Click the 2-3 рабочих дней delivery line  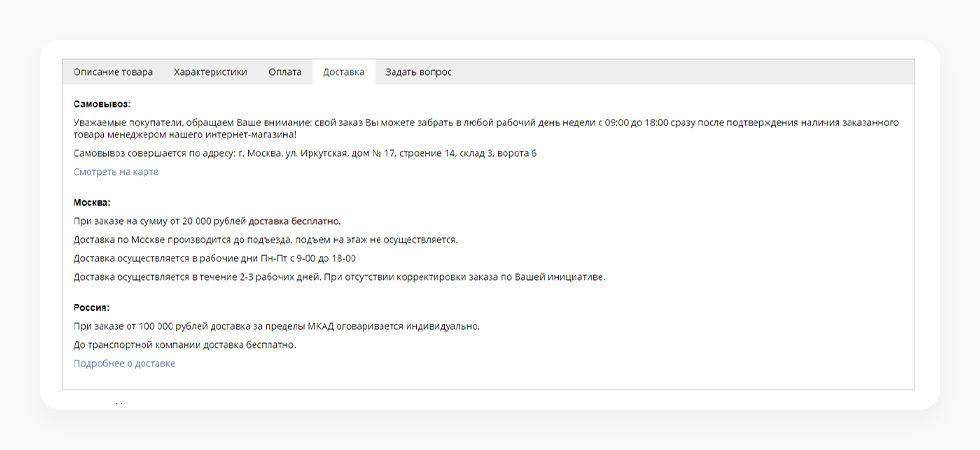pos(340,277)
